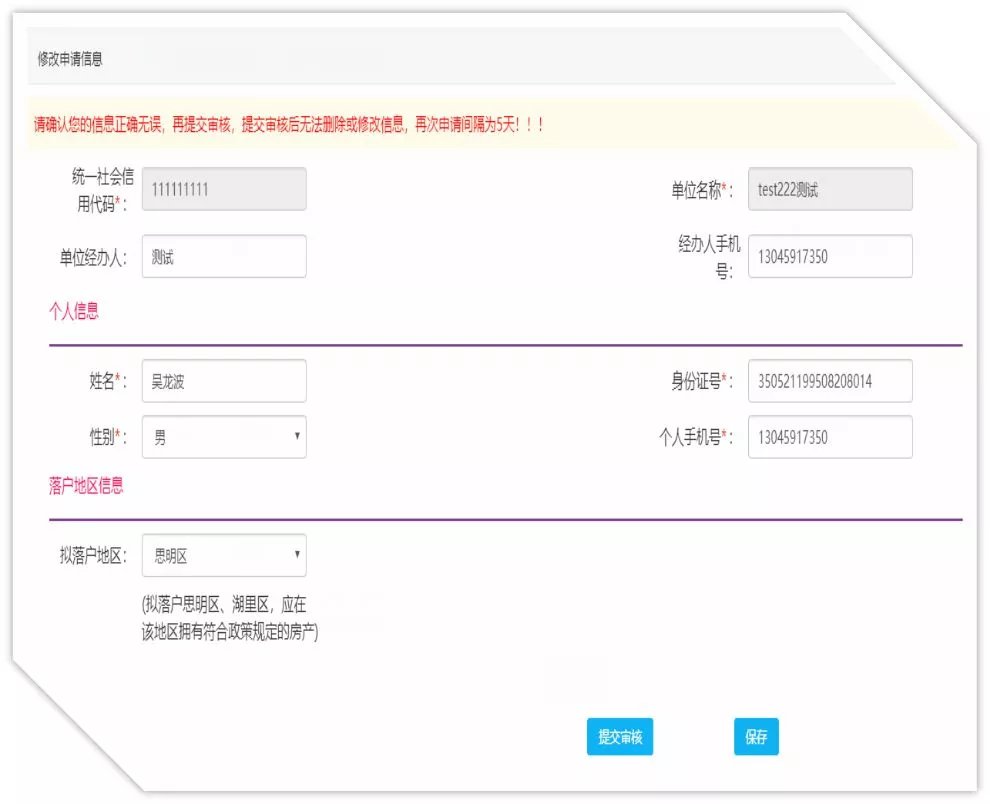Click the 身份证号 input field
This screenshot has width=990, height=804.
tap(829, 381)
